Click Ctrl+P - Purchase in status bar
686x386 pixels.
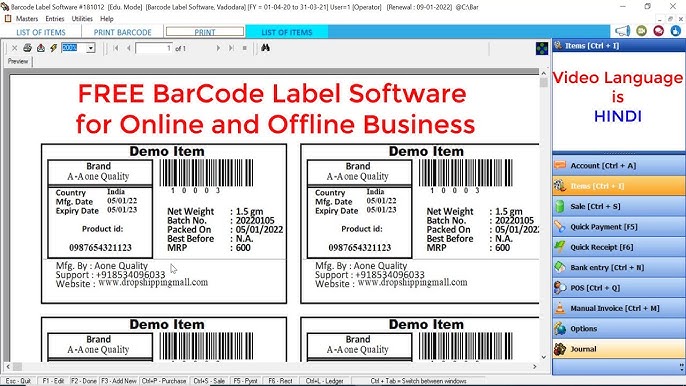pyautogui.click(x=164, y=381)
